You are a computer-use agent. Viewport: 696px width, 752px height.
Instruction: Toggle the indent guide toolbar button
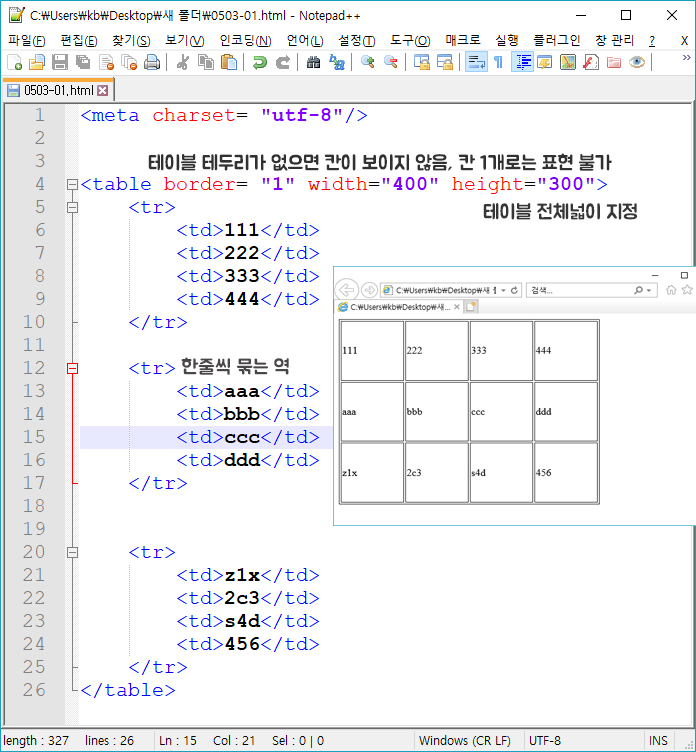click(522, 62)
